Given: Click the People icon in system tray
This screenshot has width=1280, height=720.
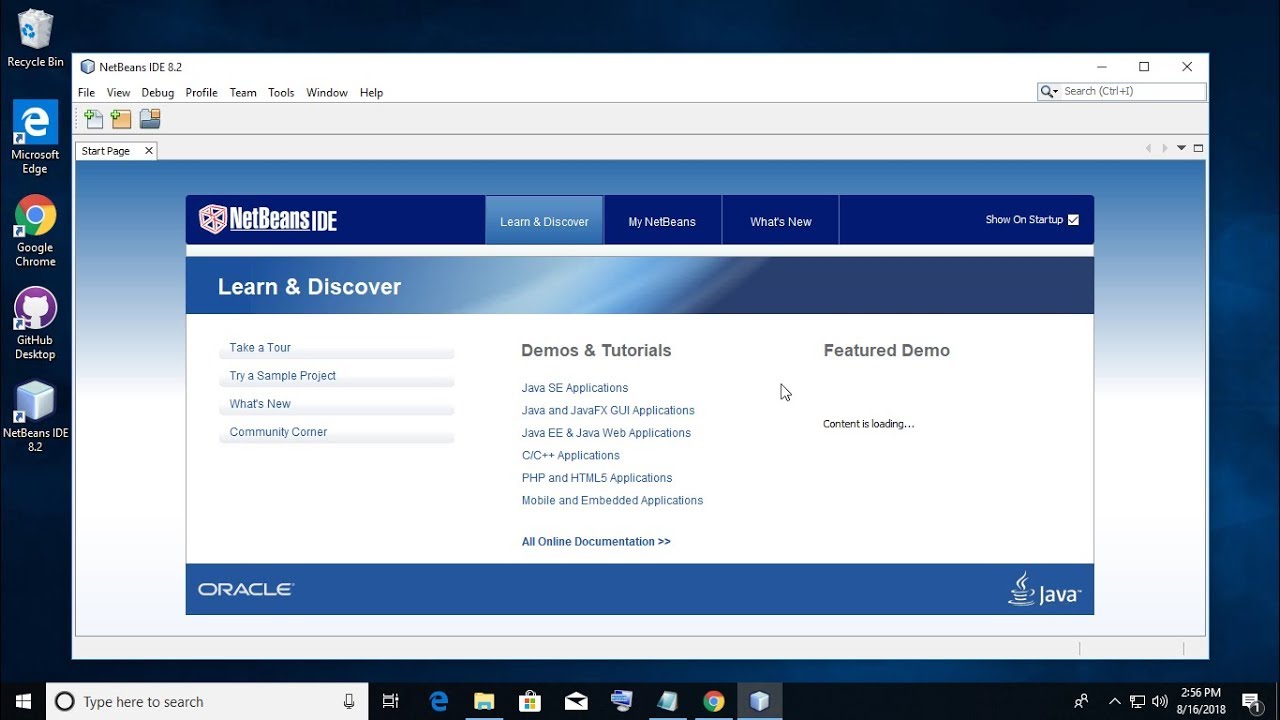Looking at the screenshot, I should coord(1081,701).
